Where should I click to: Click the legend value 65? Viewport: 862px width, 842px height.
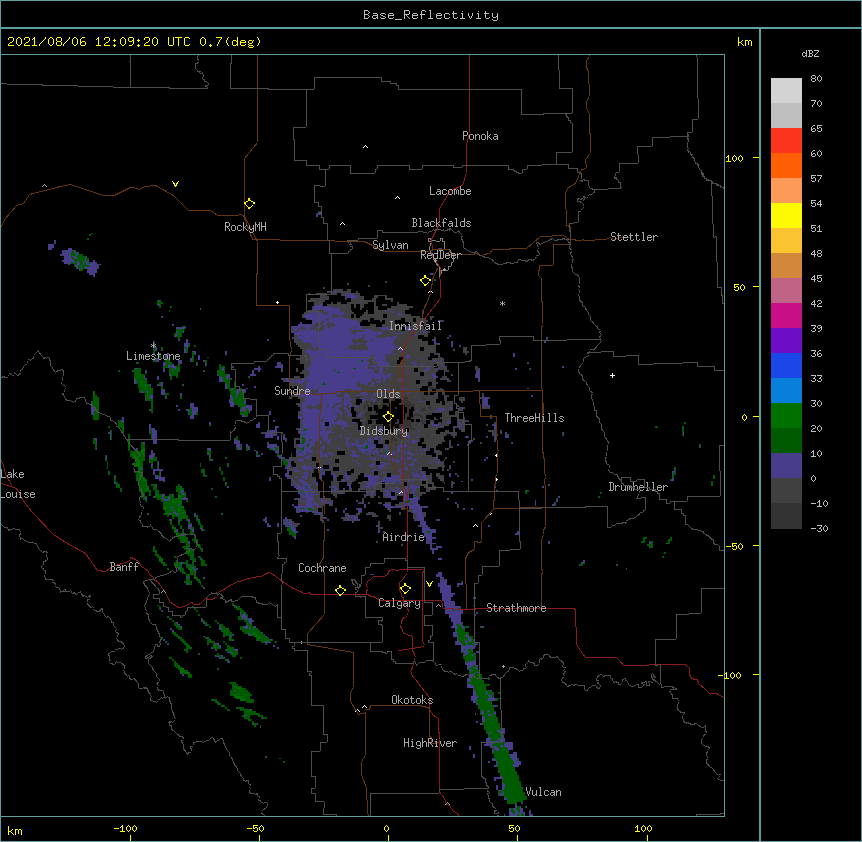click(x=816, y=129)
